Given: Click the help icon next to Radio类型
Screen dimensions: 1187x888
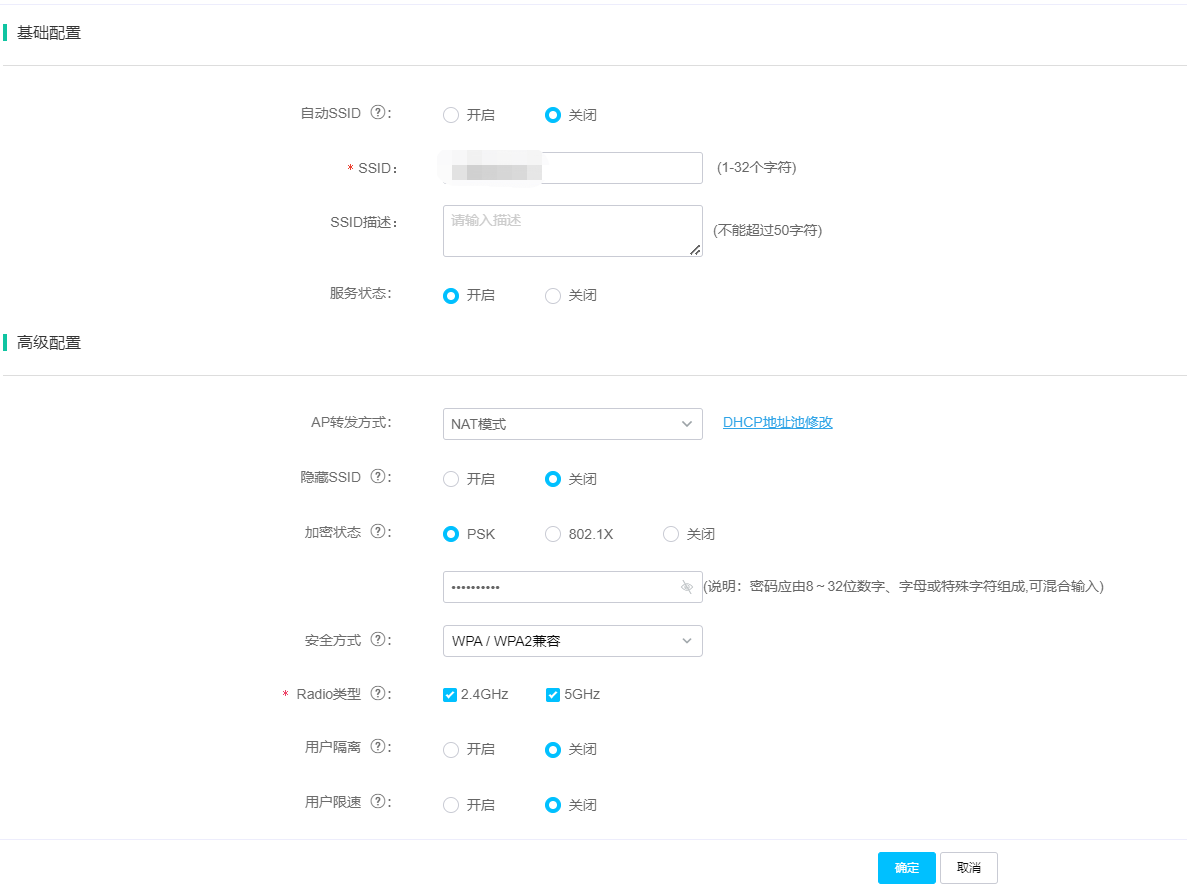Looking at the screenshot, I should 378,693.
